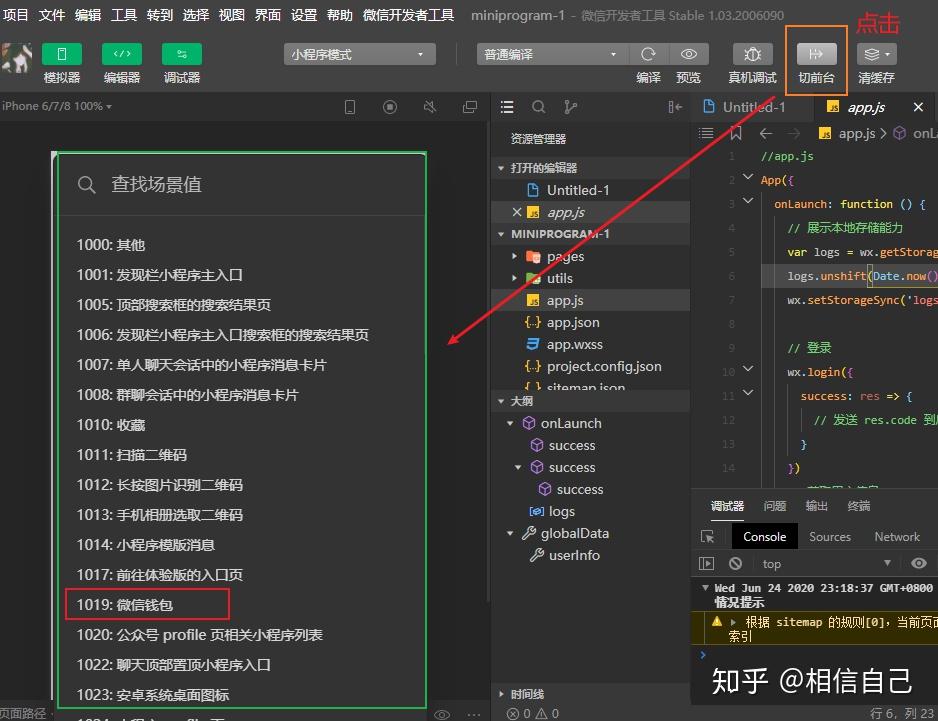Click the editor outline list icon
The image size is (938, 721).
point(706,133)
